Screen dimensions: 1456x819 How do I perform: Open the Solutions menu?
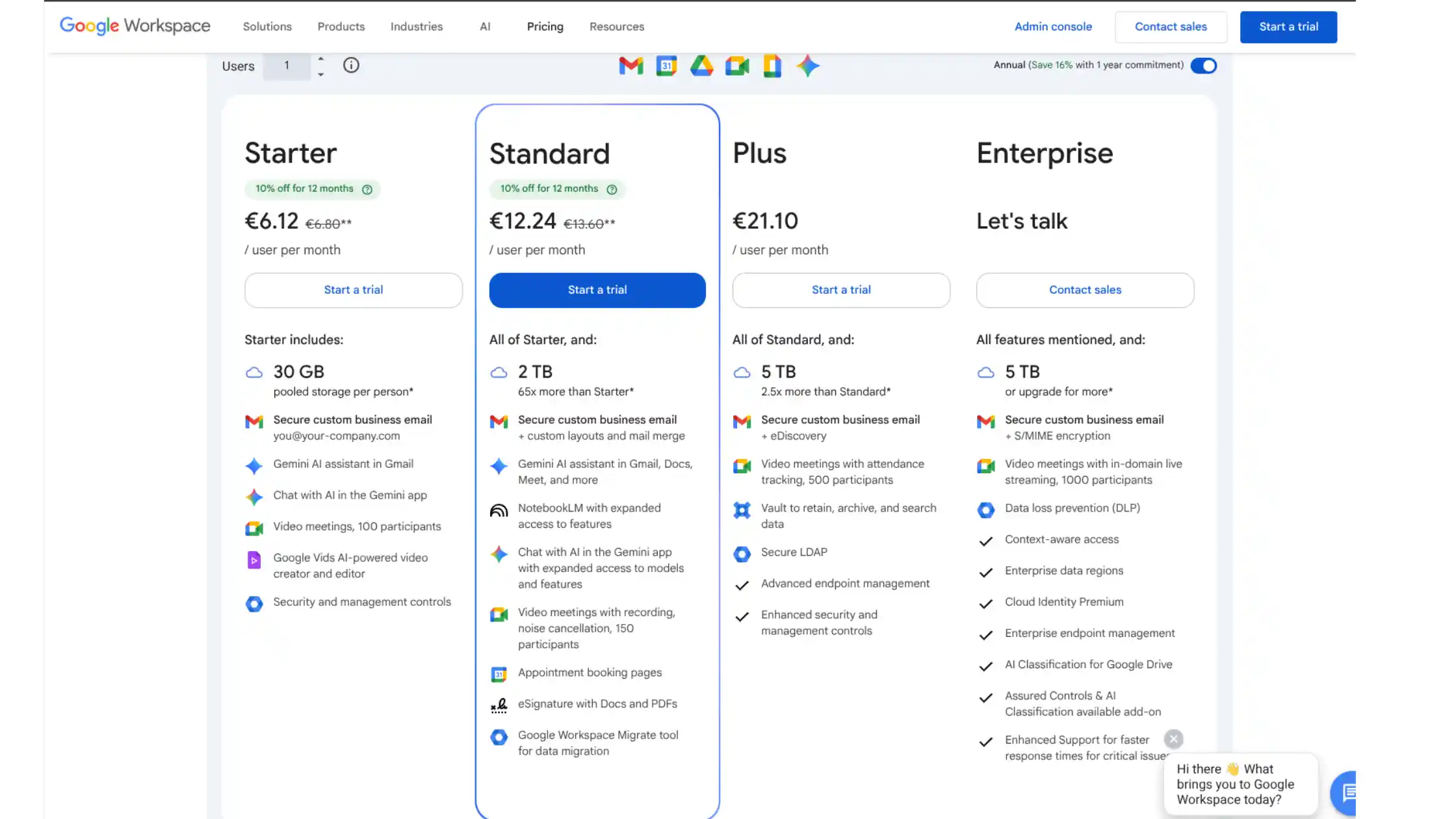267,27
